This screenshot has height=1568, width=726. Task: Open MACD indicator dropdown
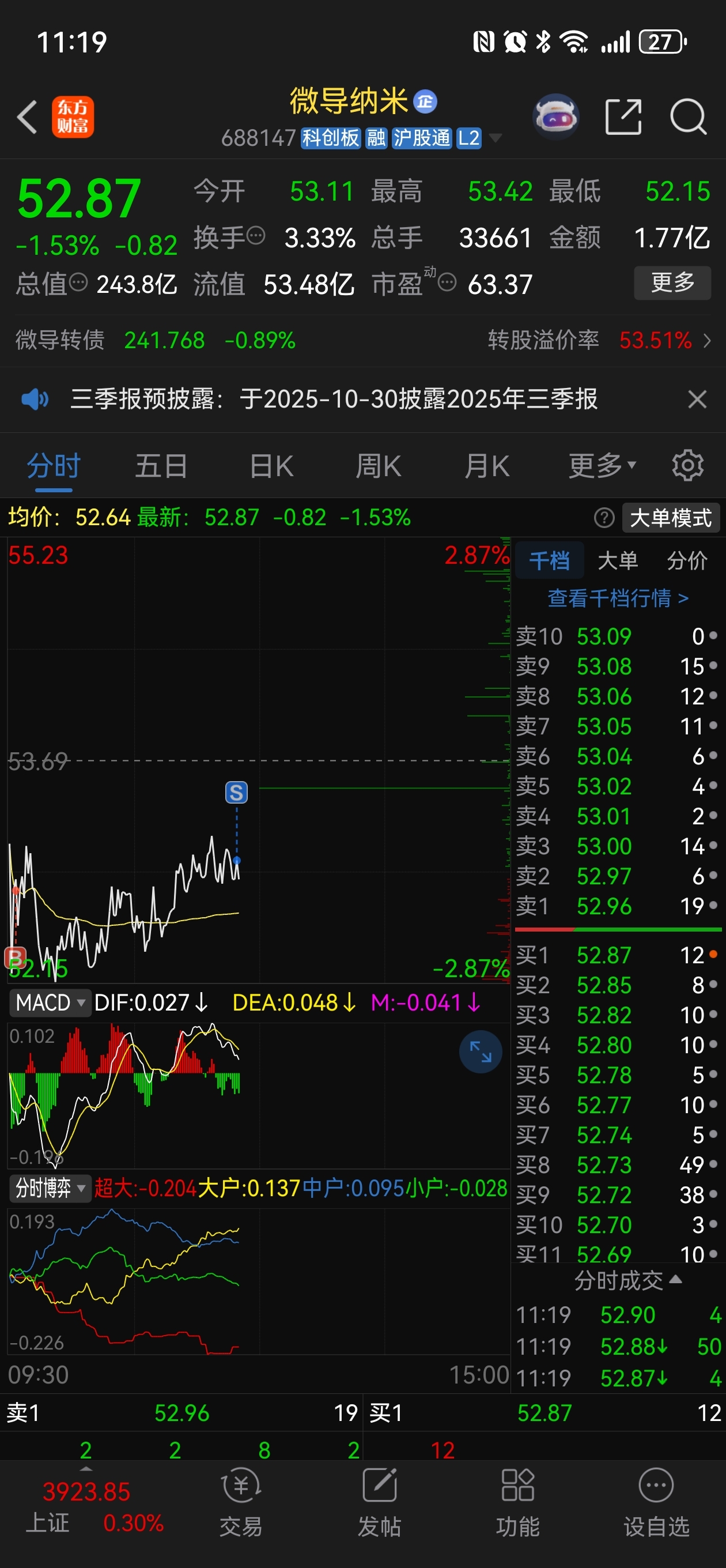(x=50, y=1002)
